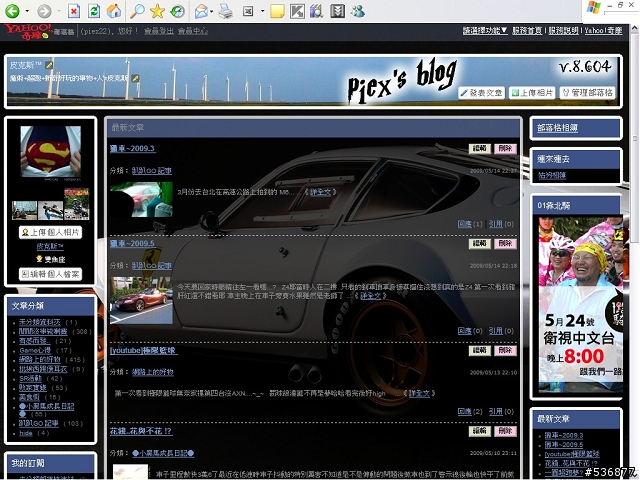The height and width of the screenshot is (480, 640).
Task: Click the beige edit button for 獵車~2009.3
Action: [x=480, y=149]
